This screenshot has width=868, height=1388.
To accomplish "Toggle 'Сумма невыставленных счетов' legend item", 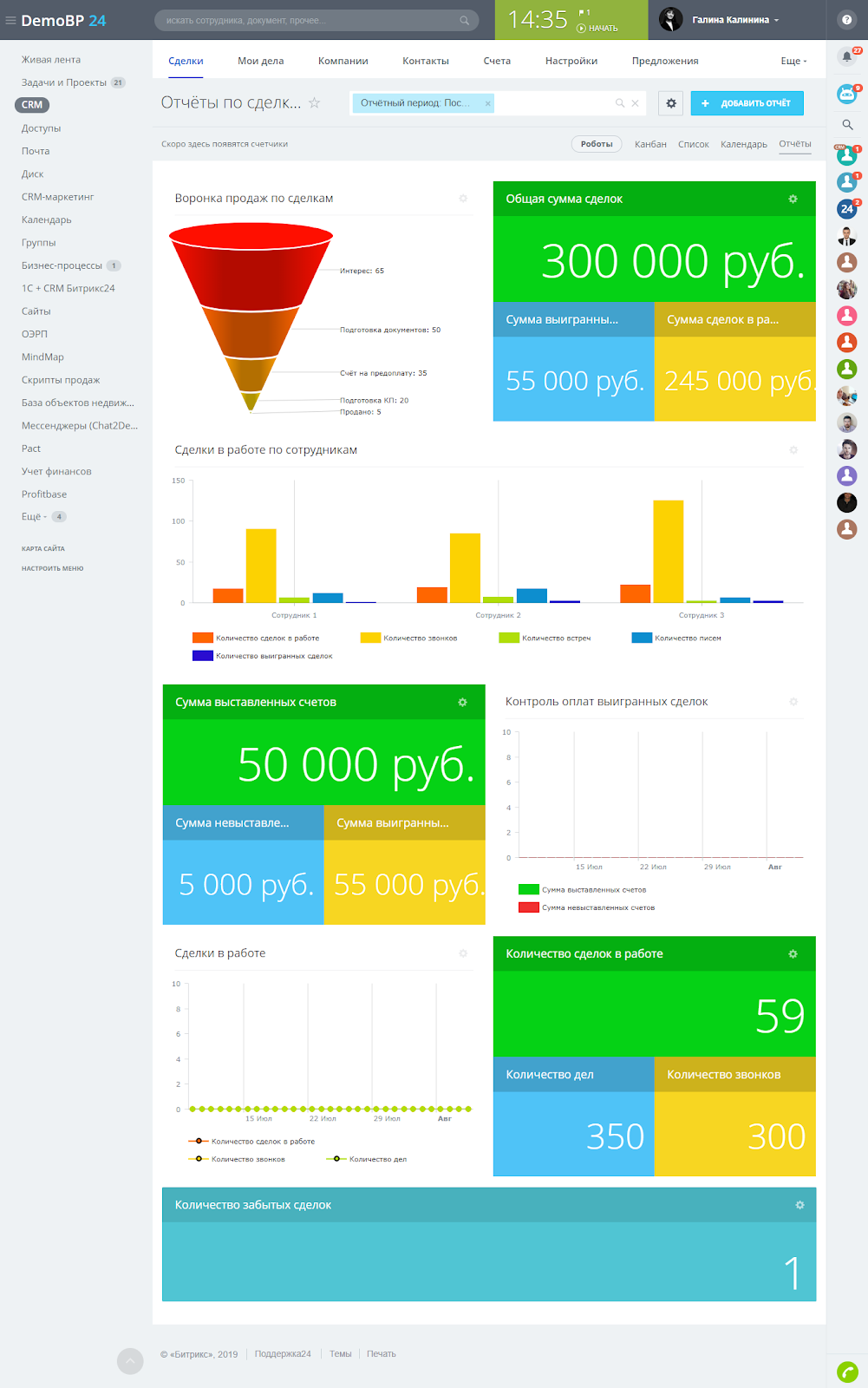I will point(597,908).
